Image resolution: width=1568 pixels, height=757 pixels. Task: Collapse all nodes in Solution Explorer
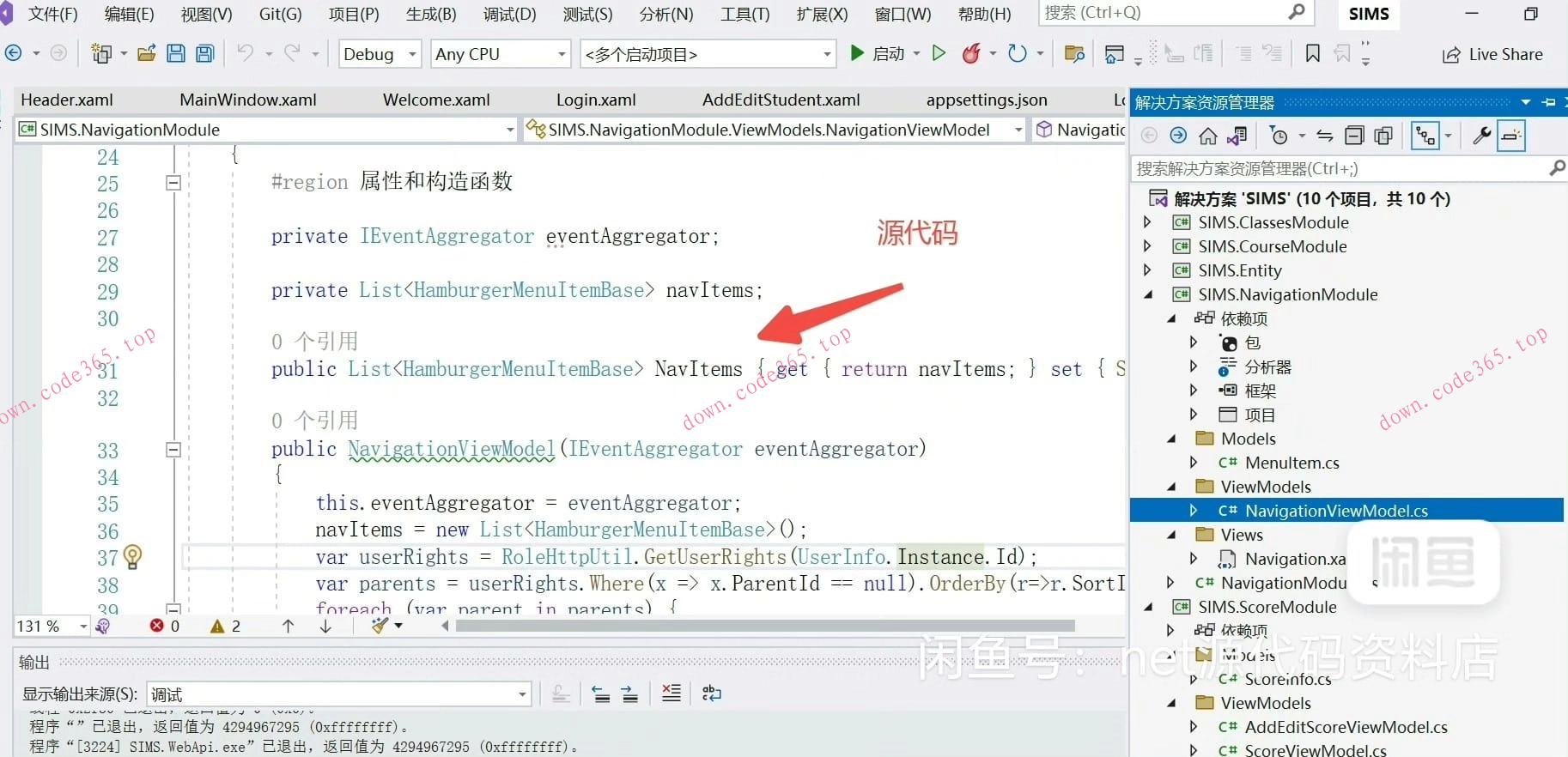coord(1354,136)
